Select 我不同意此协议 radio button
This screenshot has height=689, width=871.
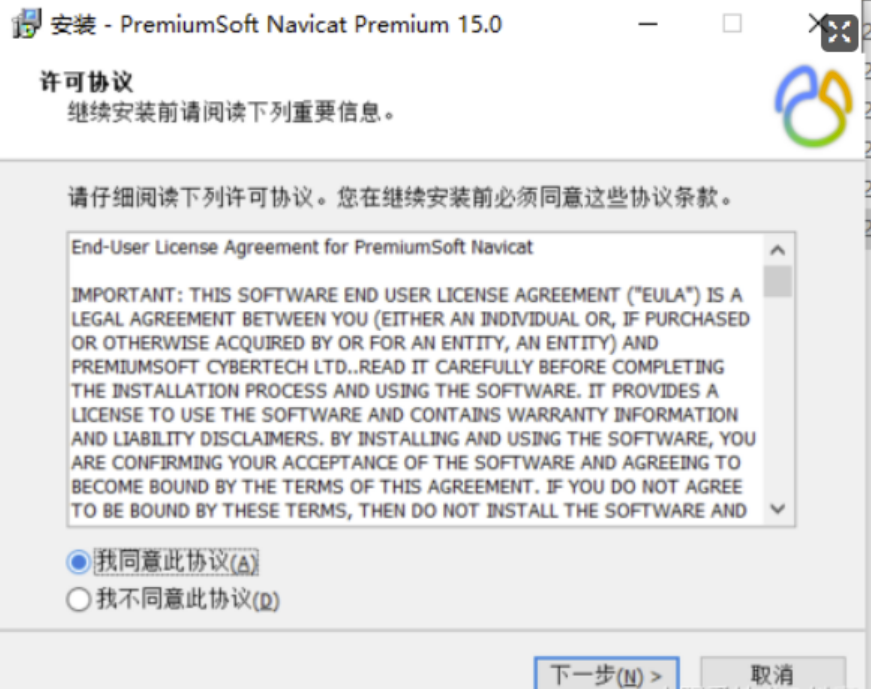coord(78,600)
